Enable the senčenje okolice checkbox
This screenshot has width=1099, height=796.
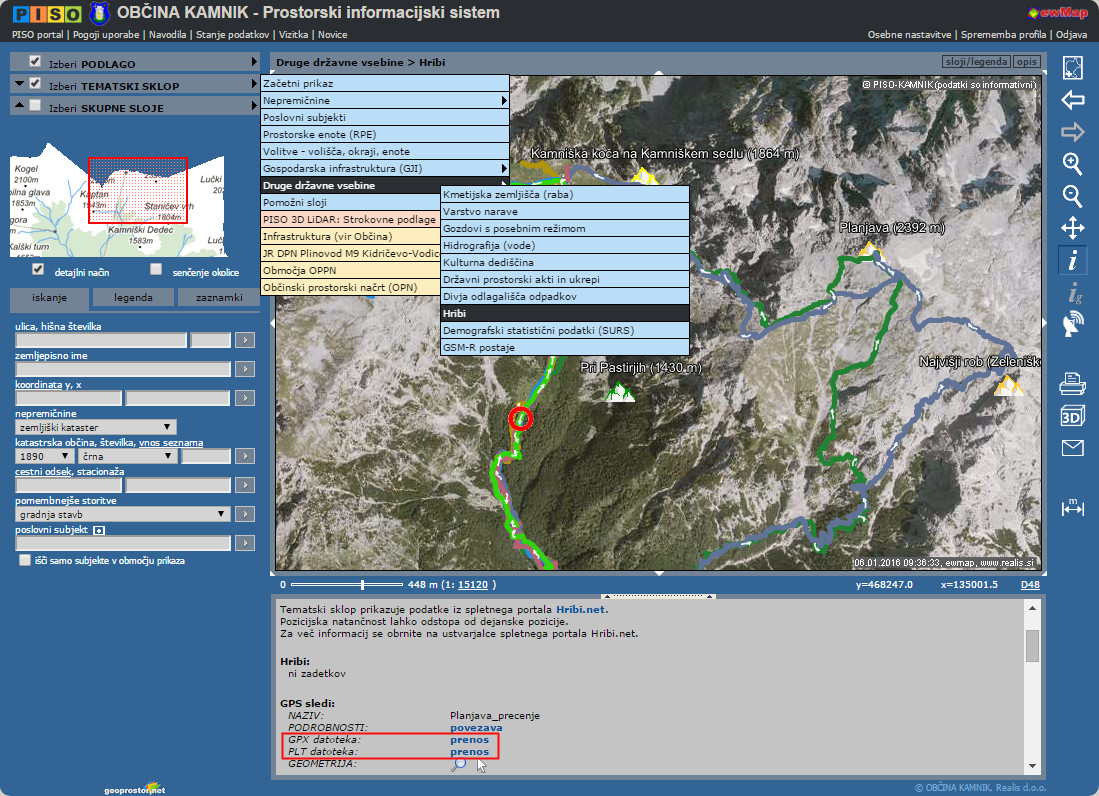156,270
